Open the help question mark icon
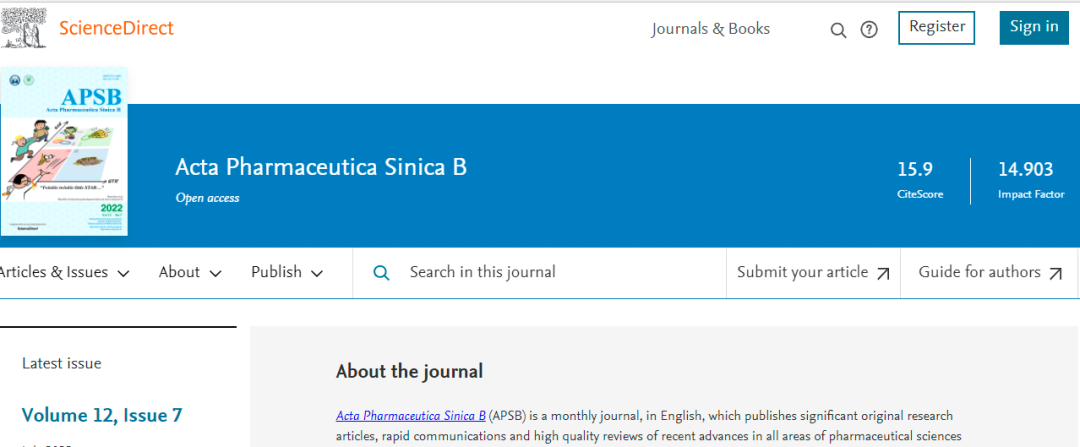1080x447 pixels. pos(869,30)
